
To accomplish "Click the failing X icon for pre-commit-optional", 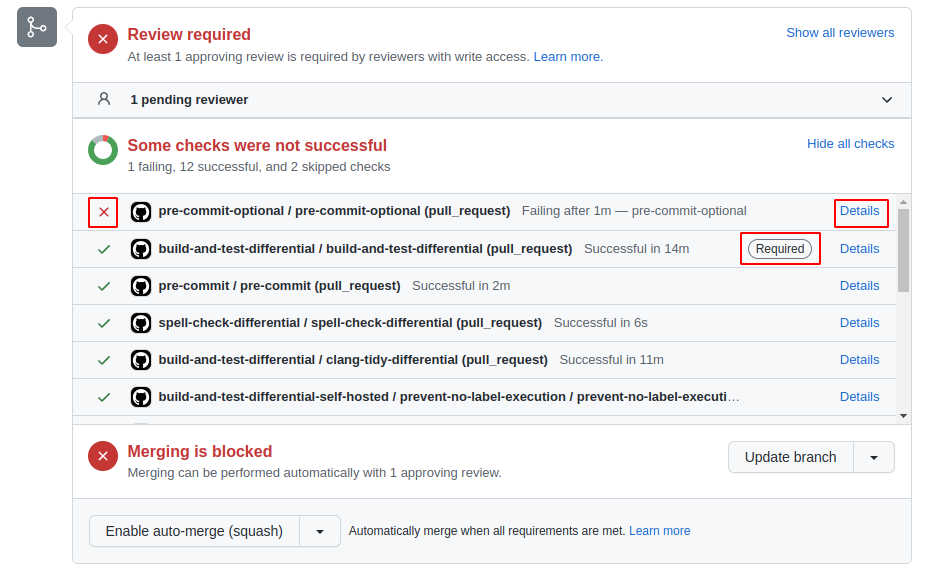I will [x=104, y=212].
